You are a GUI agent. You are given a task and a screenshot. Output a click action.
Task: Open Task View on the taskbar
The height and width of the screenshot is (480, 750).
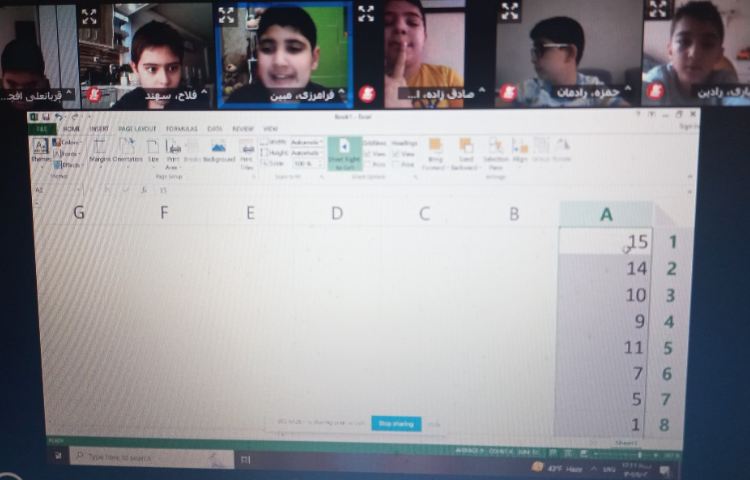[x=246, y=459]
